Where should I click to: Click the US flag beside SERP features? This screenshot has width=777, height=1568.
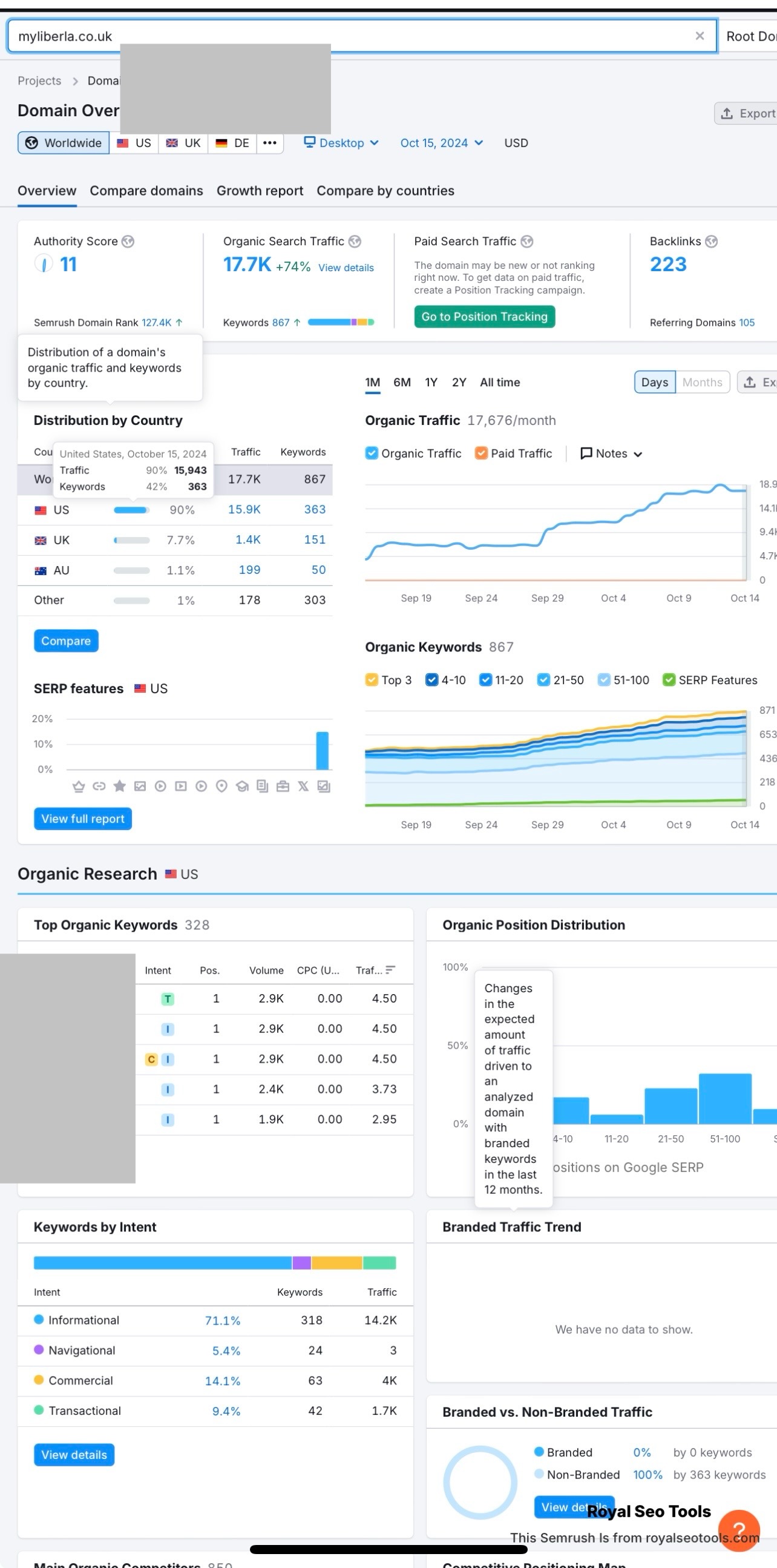point(140,688)
